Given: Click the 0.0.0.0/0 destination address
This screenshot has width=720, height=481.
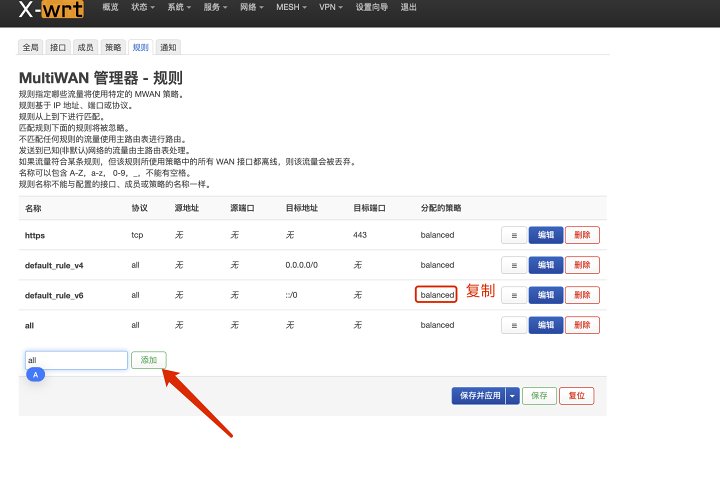Looking at the screenshot, I should 302,265.
